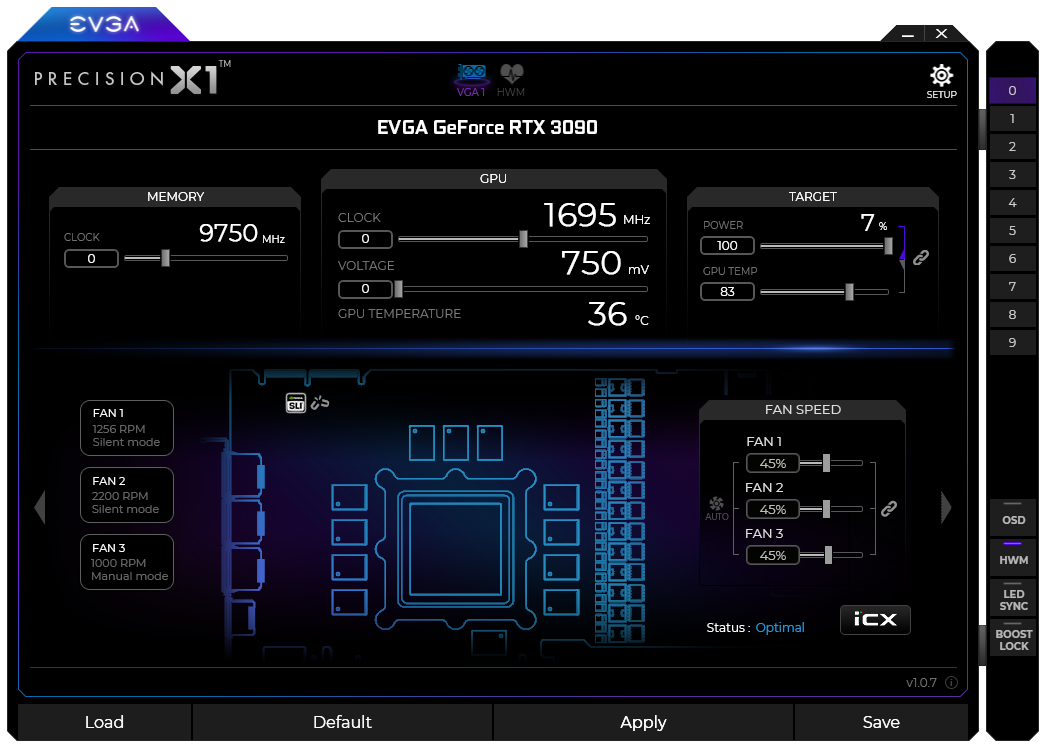Click the Save button
Image resolution: width=1045 pixels, height=747 pixels.
point(881,722)
